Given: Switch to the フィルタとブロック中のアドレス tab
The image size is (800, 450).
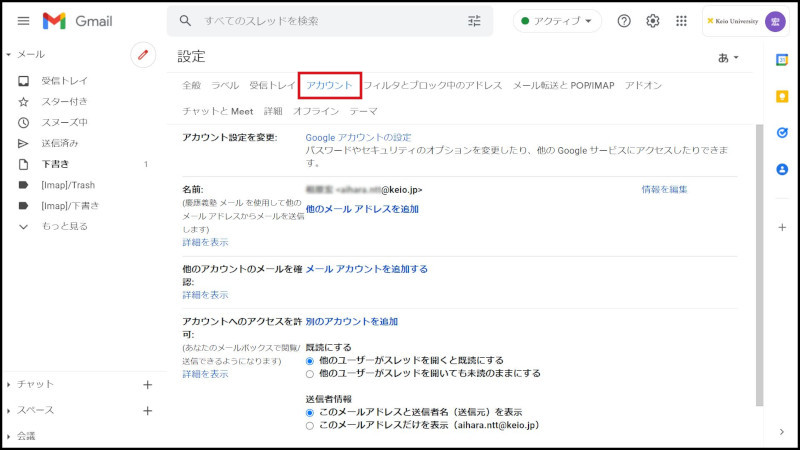Looking at the screenshot, I should [433, 86].
